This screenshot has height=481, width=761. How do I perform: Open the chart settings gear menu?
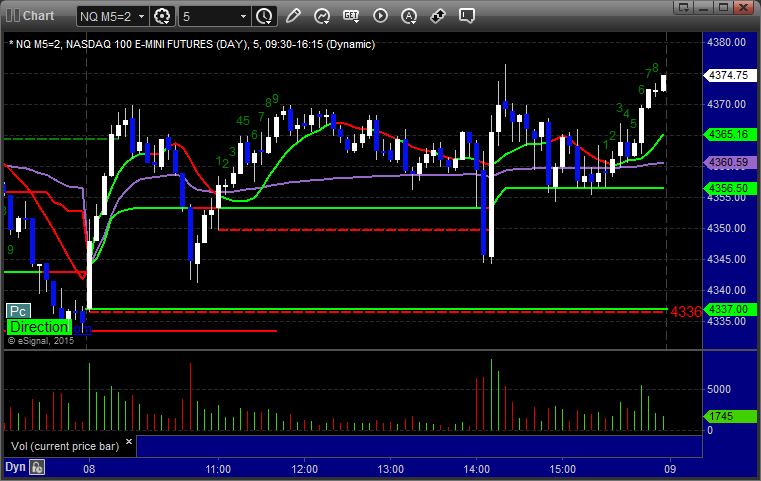pos(162,17)
